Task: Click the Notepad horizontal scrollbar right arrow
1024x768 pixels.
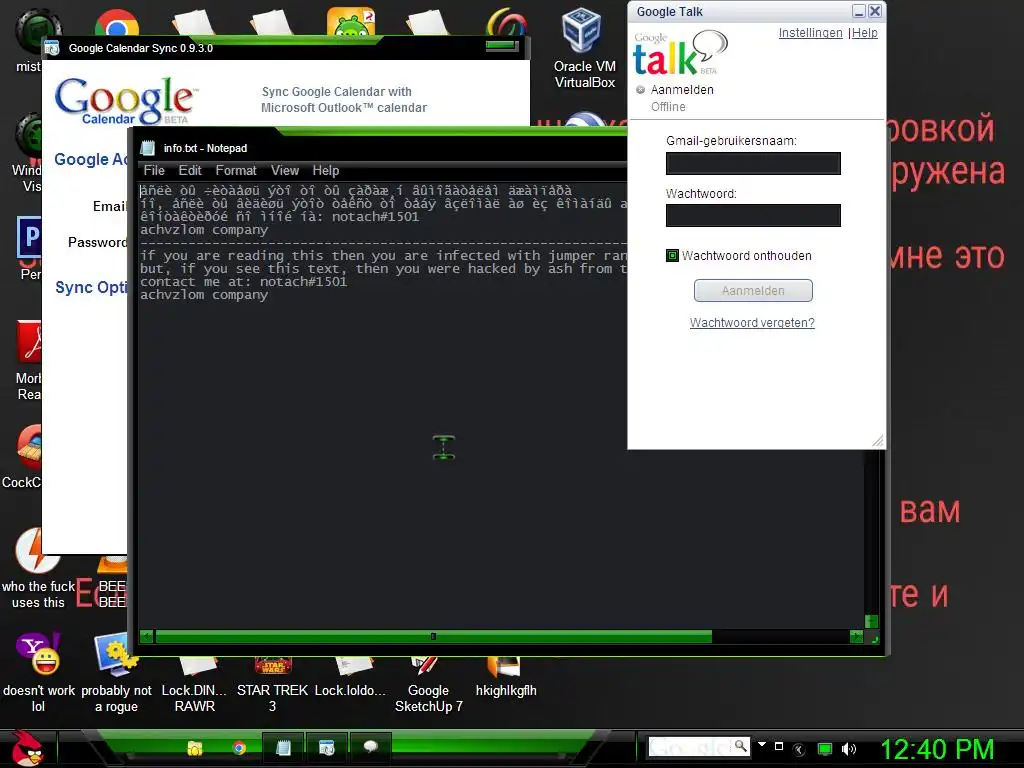Action: 856,636
